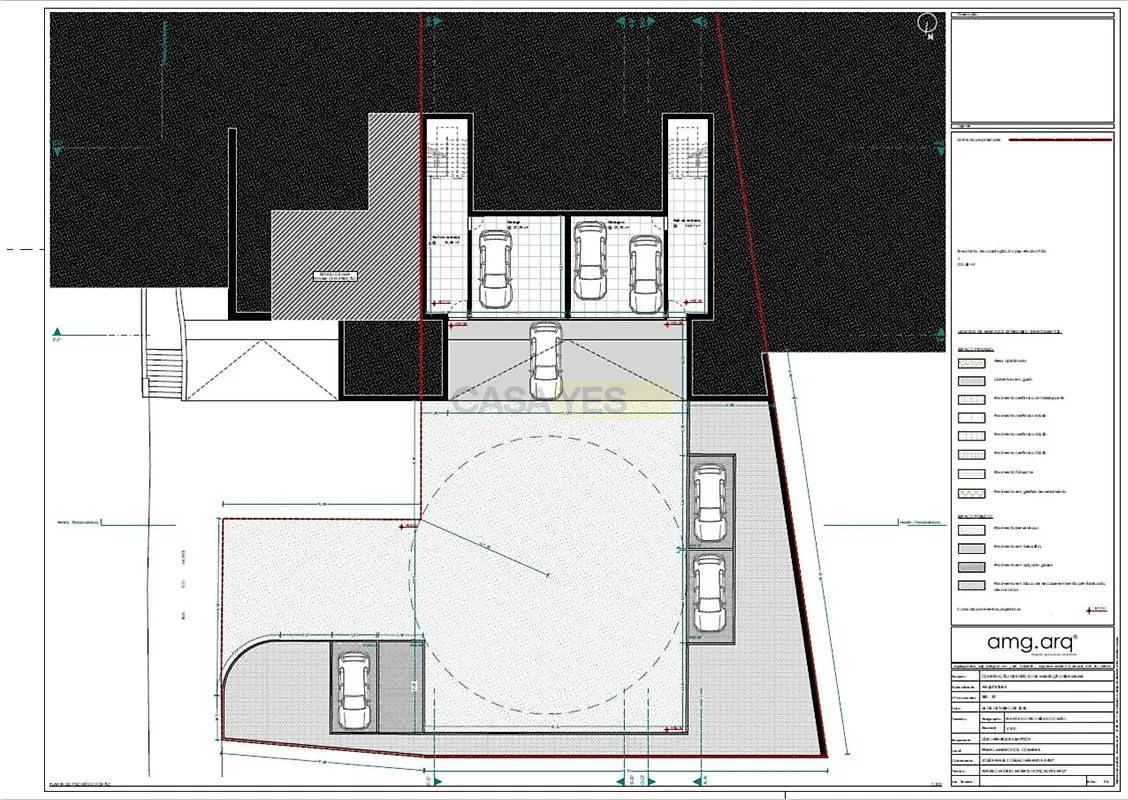The height and width of the screenshot is (800, 1128).
Task: Select the label box inside the diagonal-hatched building
Action: click(335, 276)
